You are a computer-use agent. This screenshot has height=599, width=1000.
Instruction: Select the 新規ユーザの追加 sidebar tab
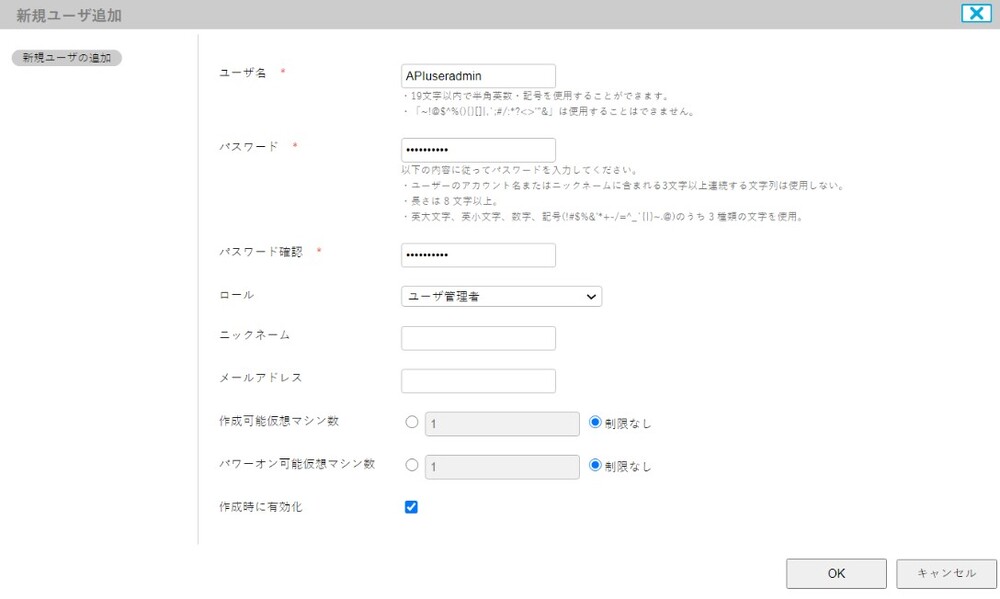point(66,58)
